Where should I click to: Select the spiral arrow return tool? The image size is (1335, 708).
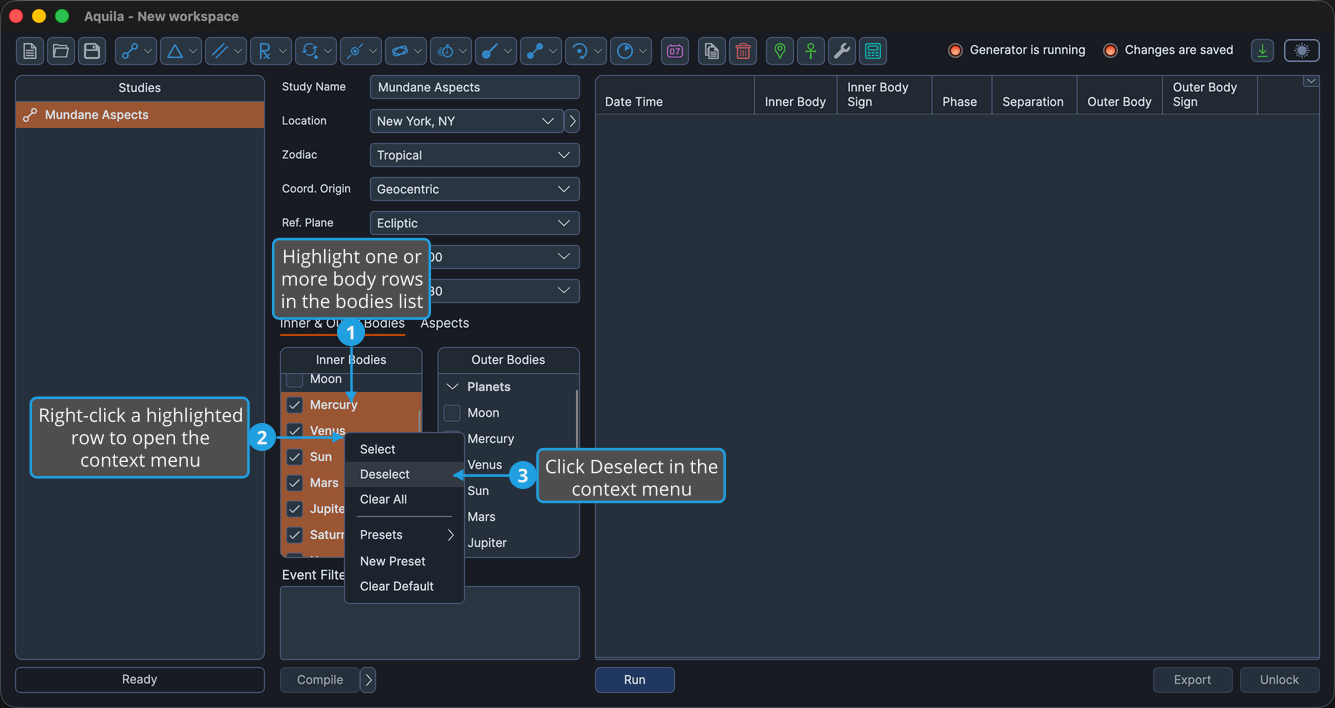(586, 51)
